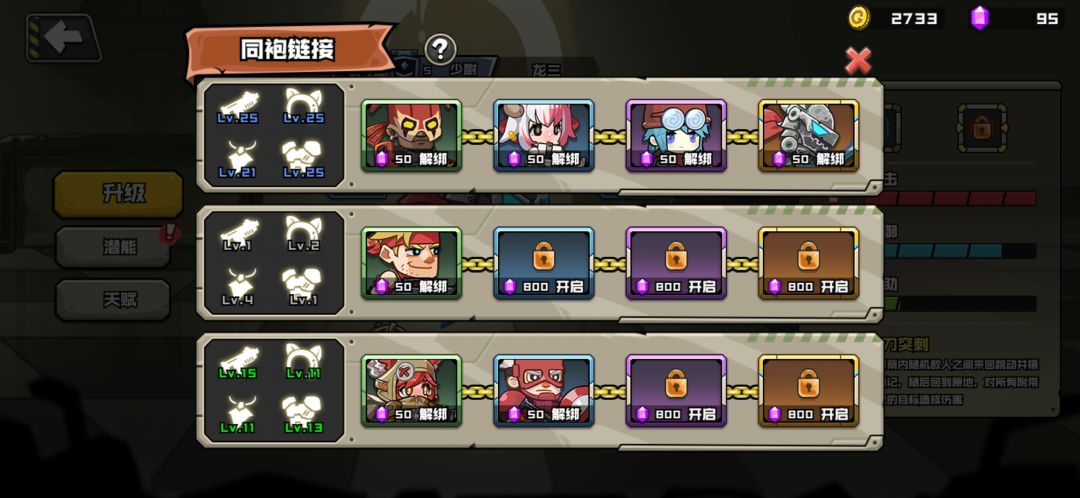Screen dimensions: 1080x498
Task: Select the 潜能 tab
Action: pyautogui.click(x=113, y=247)
